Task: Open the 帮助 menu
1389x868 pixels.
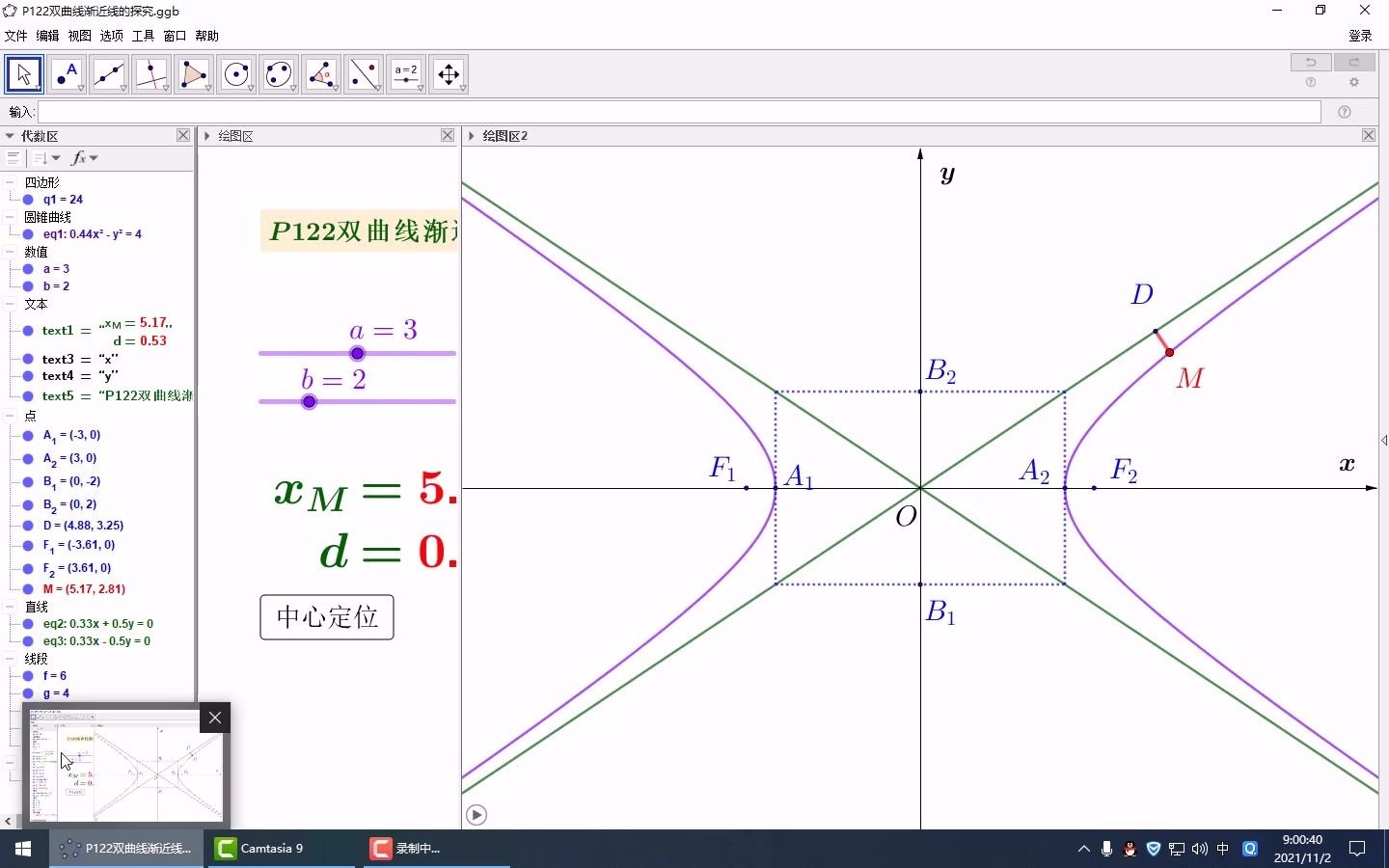Action: click(x=207, y=36)
